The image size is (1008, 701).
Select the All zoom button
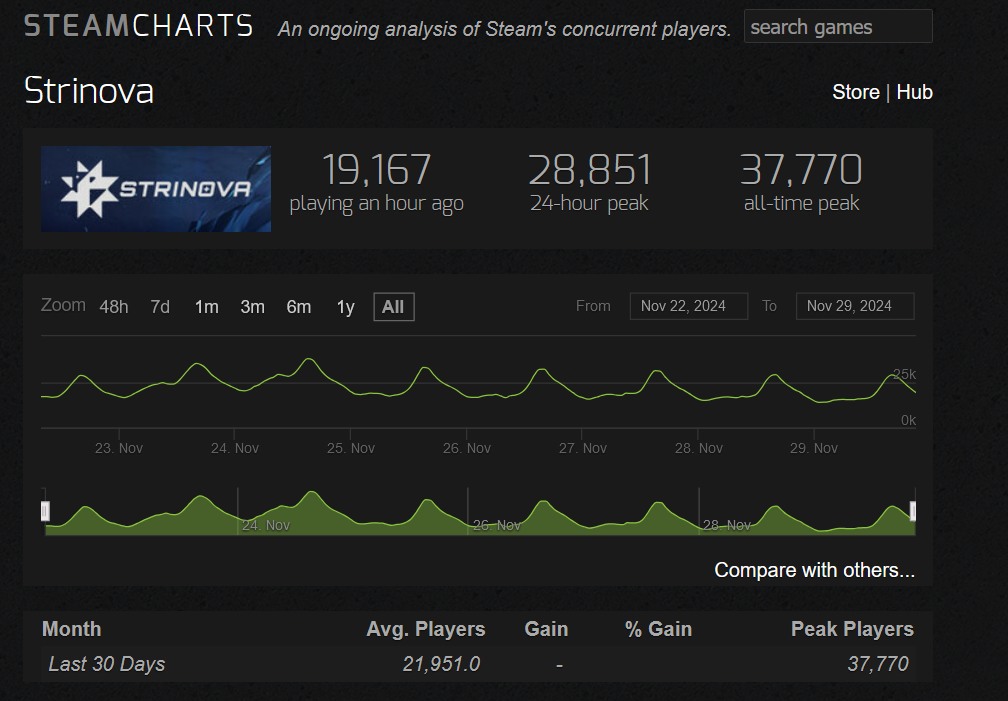pyautogui.click(x=393, y=307)
